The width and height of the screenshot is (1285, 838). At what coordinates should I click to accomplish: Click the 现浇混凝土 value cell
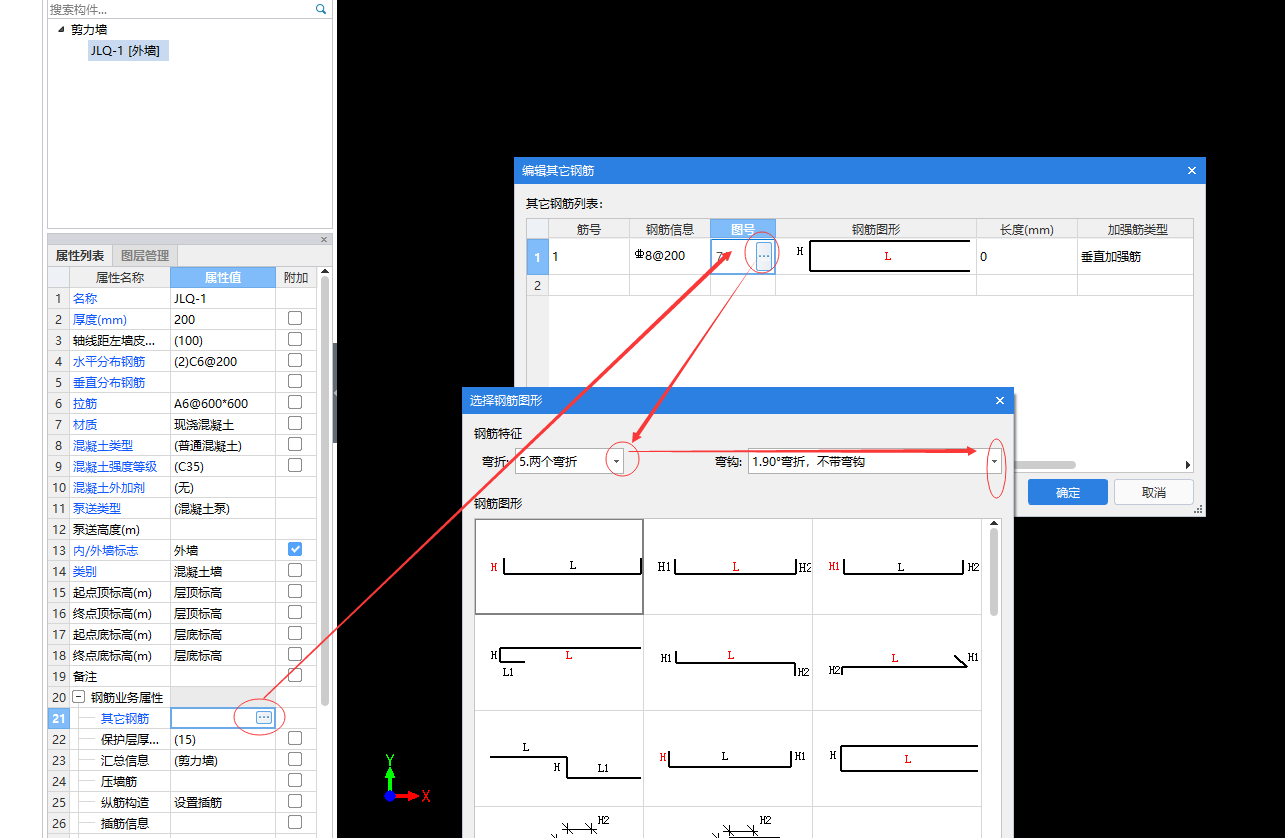pyautogui.click(x=222, y=424)
